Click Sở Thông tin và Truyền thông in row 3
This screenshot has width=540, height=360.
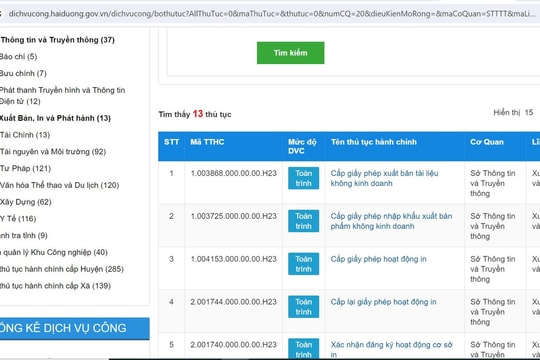coord(493,269)
